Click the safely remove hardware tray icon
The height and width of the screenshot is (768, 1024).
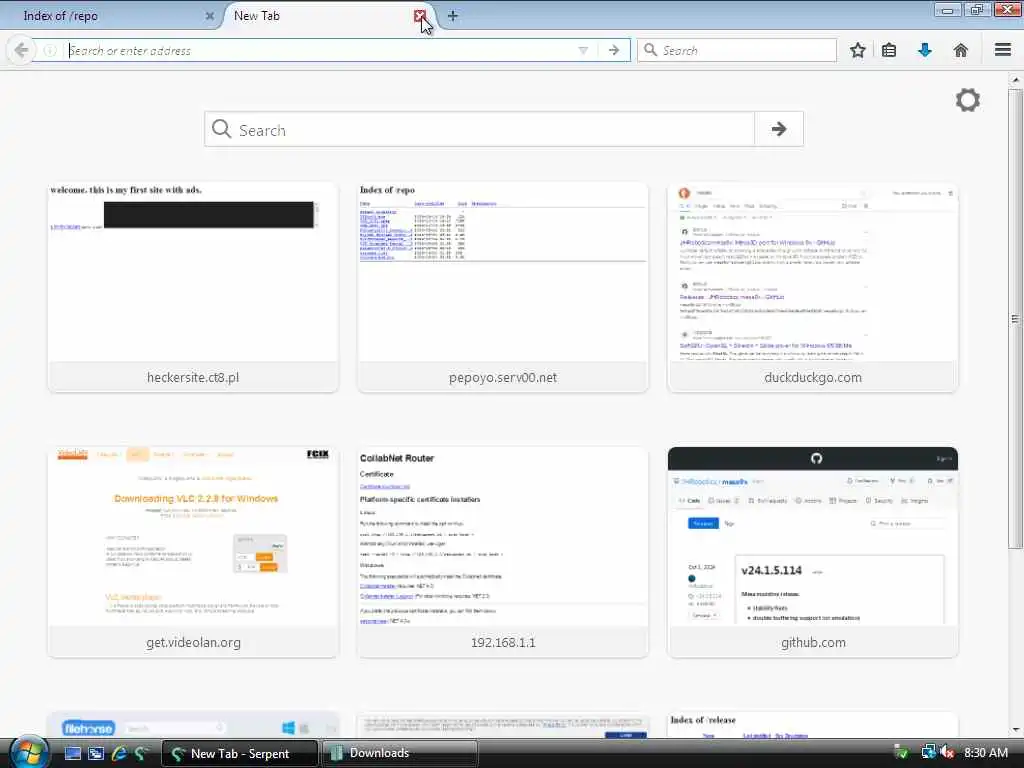[x=901, y=753]
